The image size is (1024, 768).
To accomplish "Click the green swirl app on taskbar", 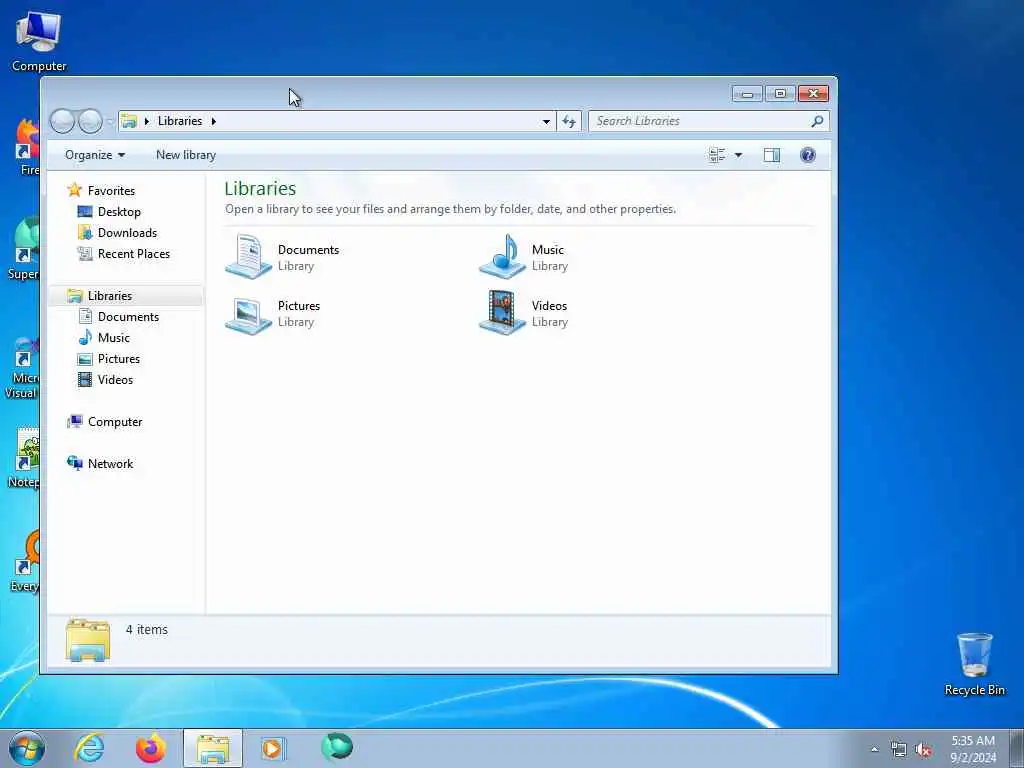I will 337,747.
